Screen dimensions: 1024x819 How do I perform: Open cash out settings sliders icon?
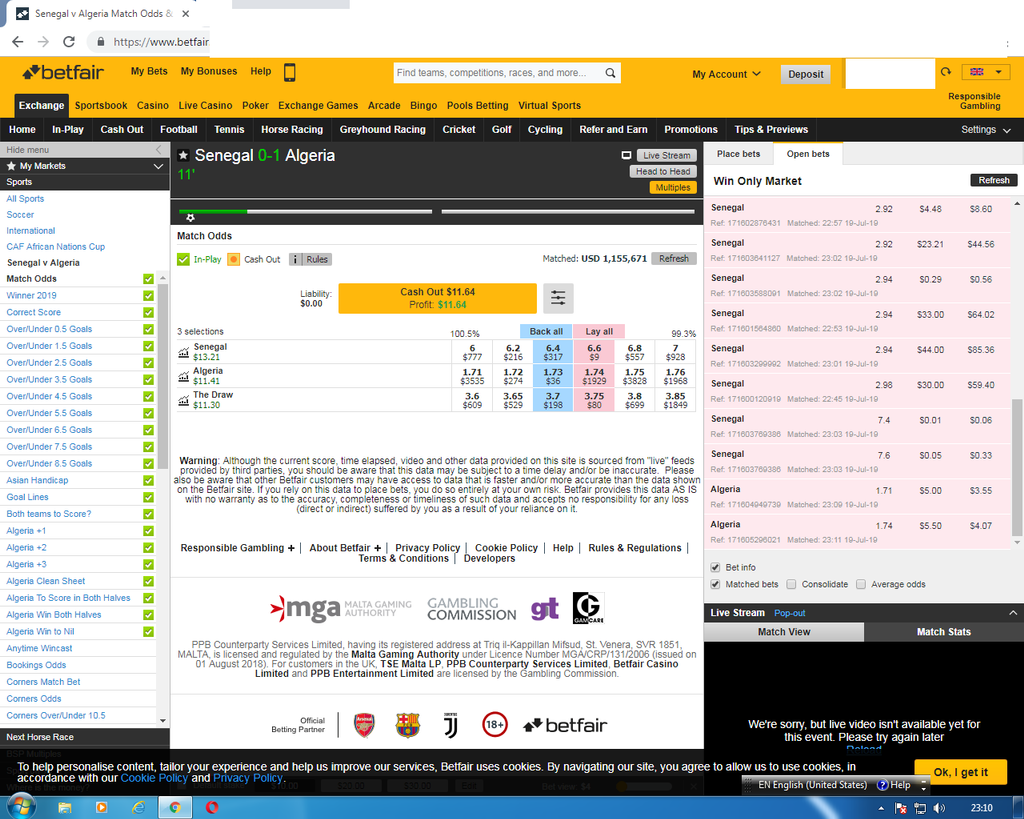pos(558,298)
